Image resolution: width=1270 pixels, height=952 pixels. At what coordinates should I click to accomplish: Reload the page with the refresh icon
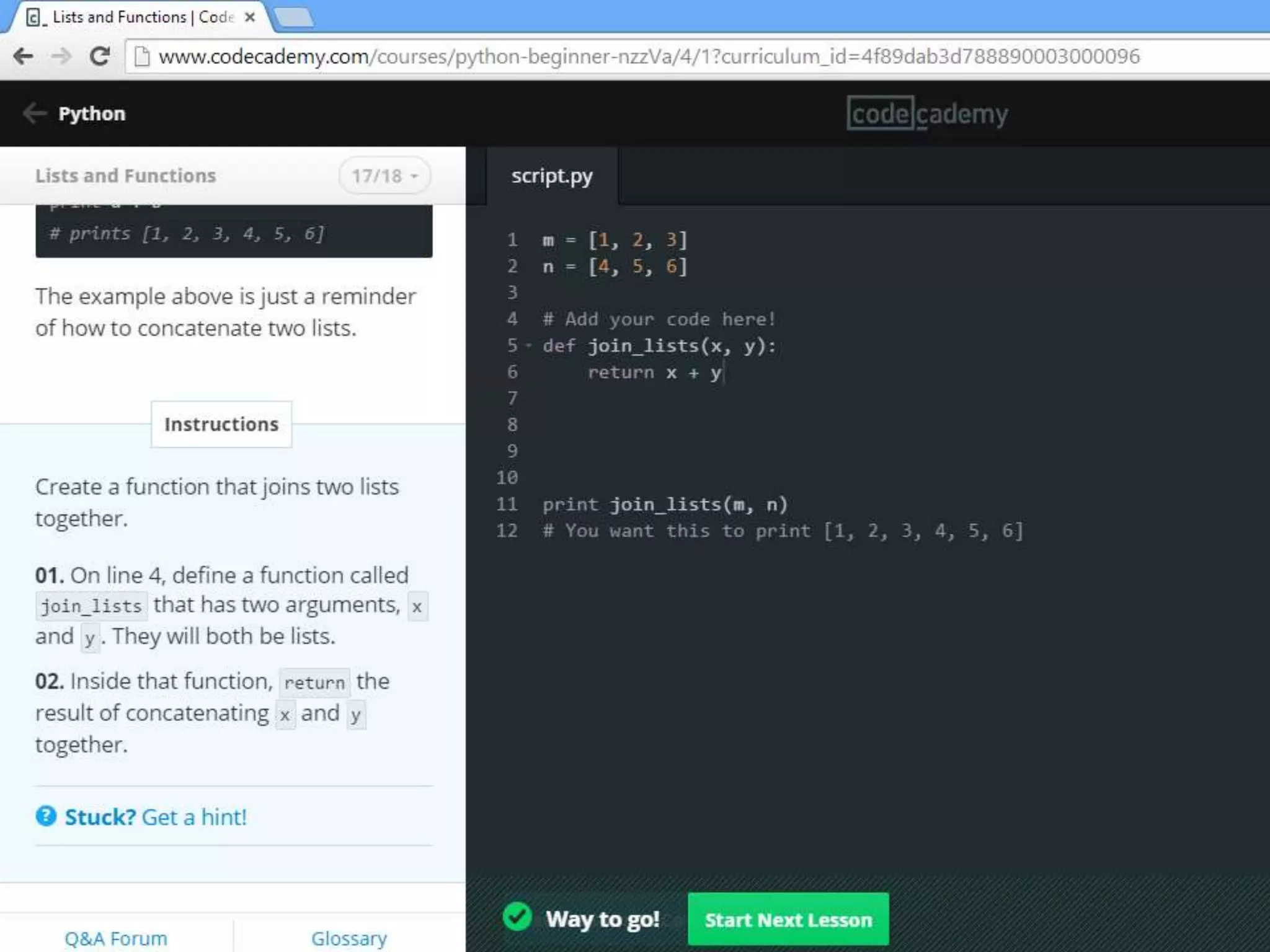(100, 56)
